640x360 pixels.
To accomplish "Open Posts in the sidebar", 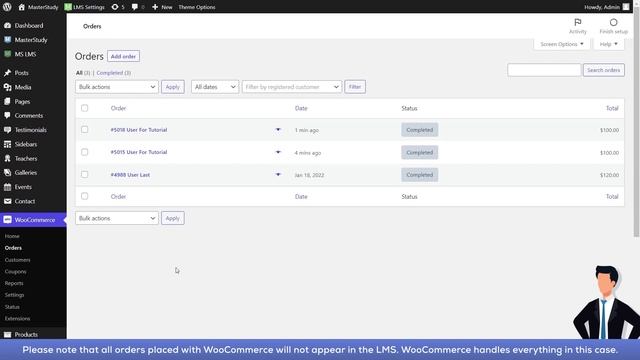I will (x=21, y=73).
